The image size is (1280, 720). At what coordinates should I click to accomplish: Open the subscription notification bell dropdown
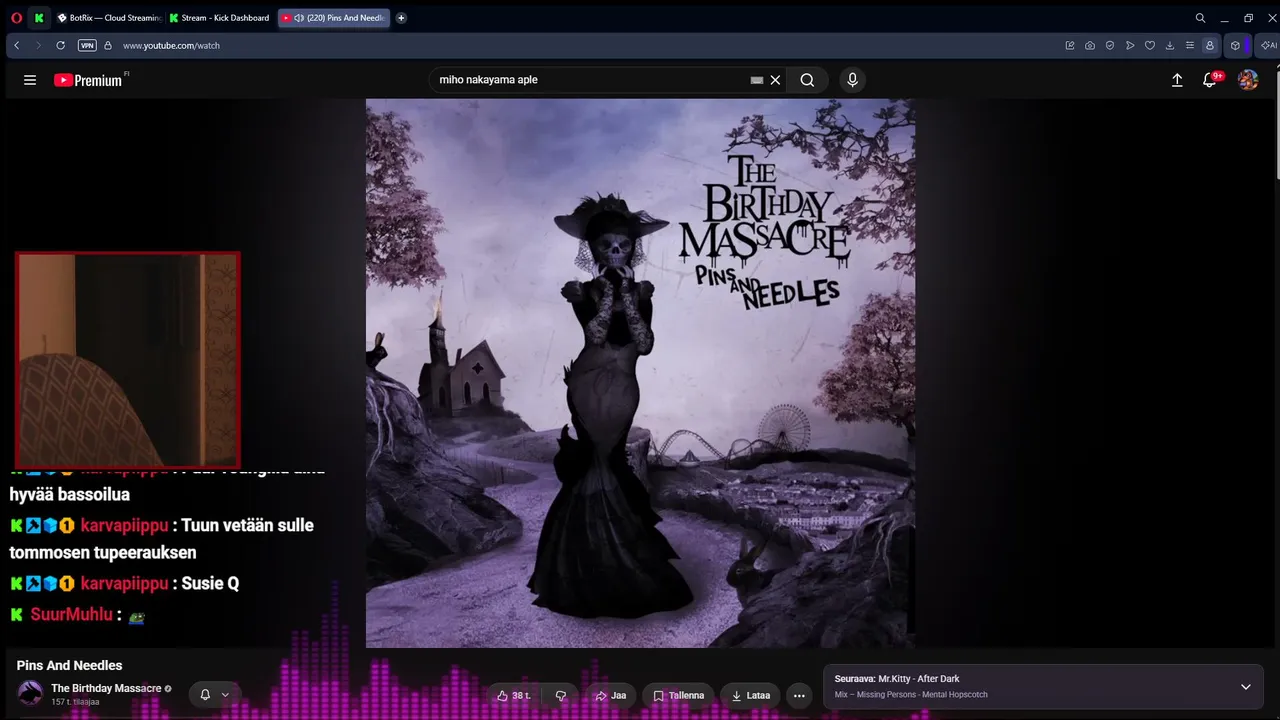pos(214,695)
